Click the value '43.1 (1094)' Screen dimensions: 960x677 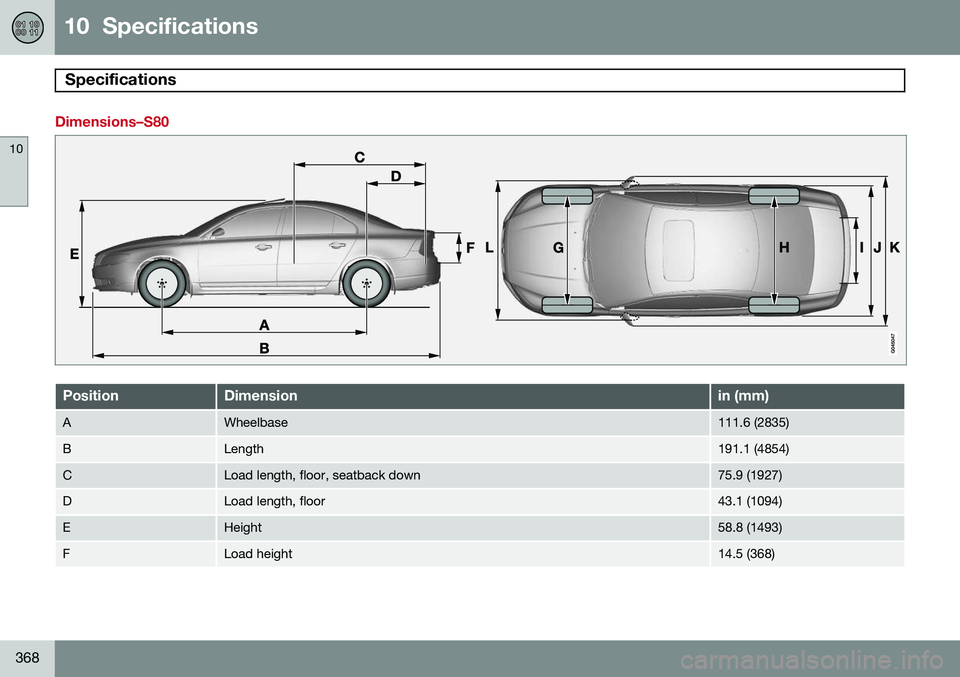[750, 501]
